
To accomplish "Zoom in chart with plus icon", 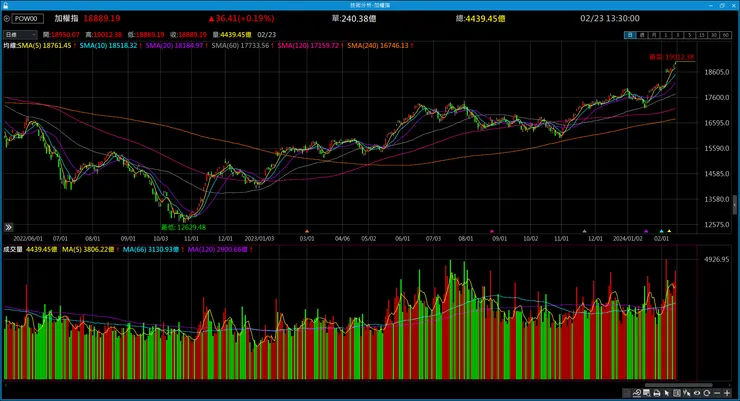I will (727, 393).
